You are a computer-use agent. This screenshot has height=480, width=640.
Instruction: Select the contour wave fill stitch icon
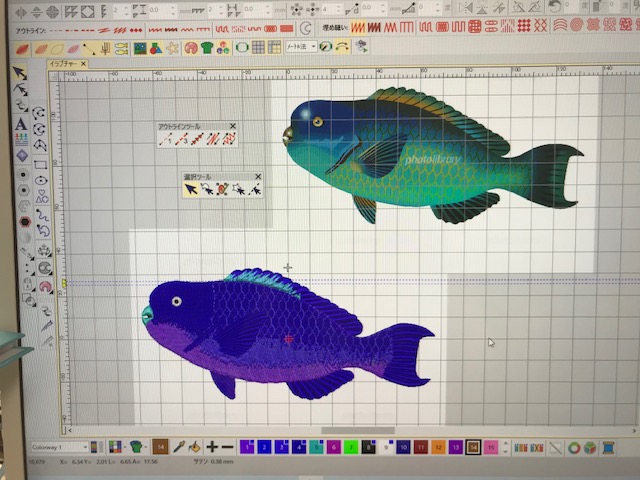click(x=560, y=25)
